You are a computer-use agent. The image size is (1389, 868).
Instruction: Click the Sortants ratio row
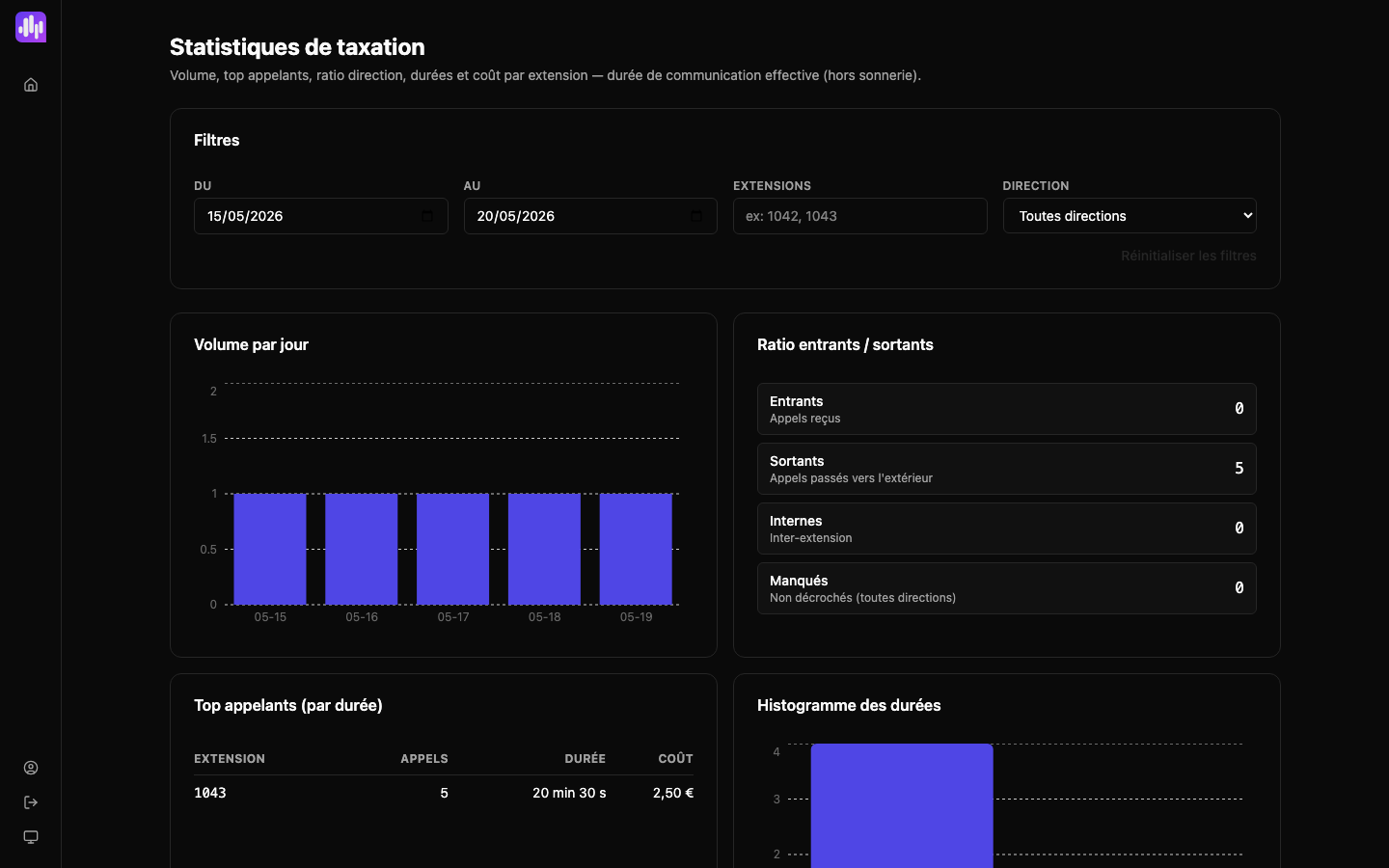(x=1006, y=469)
